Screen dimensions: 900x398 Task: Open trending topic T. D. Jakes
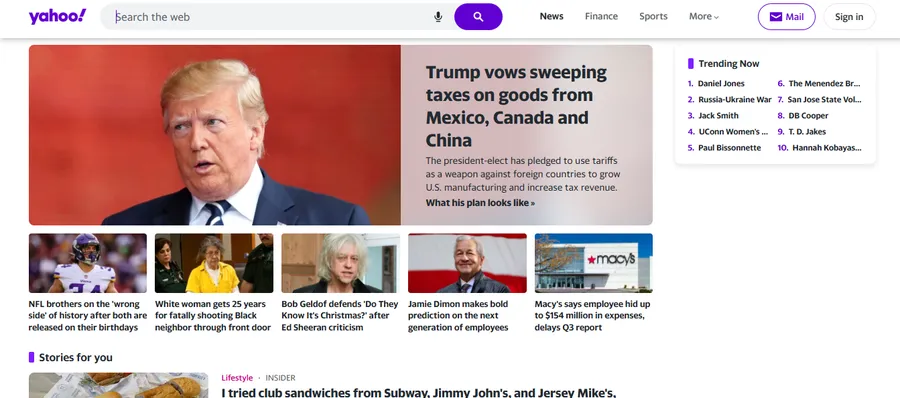807,132
